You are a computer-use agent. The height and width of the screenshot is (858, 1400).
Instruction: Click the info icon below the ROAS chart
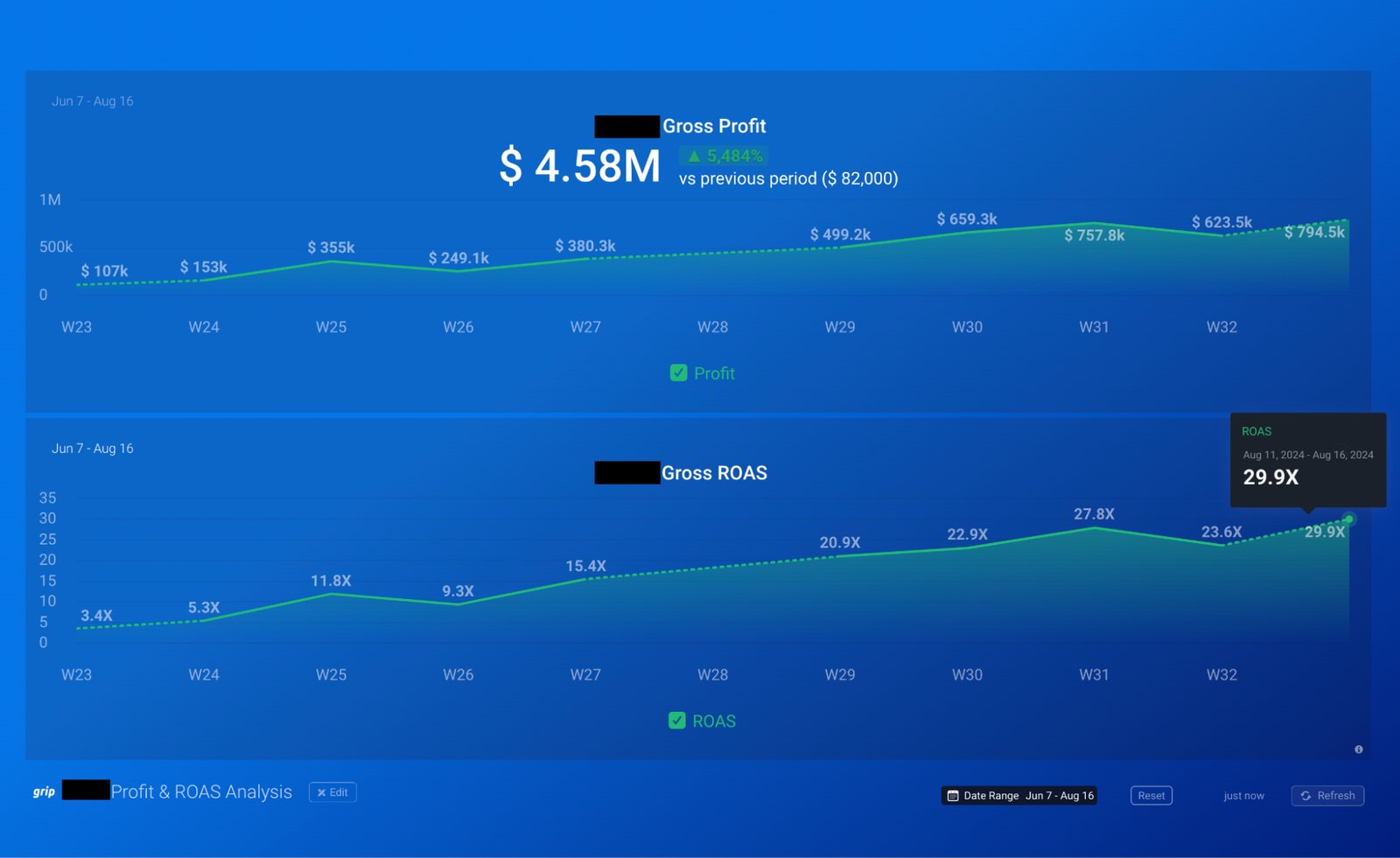tap(1358, 750)
